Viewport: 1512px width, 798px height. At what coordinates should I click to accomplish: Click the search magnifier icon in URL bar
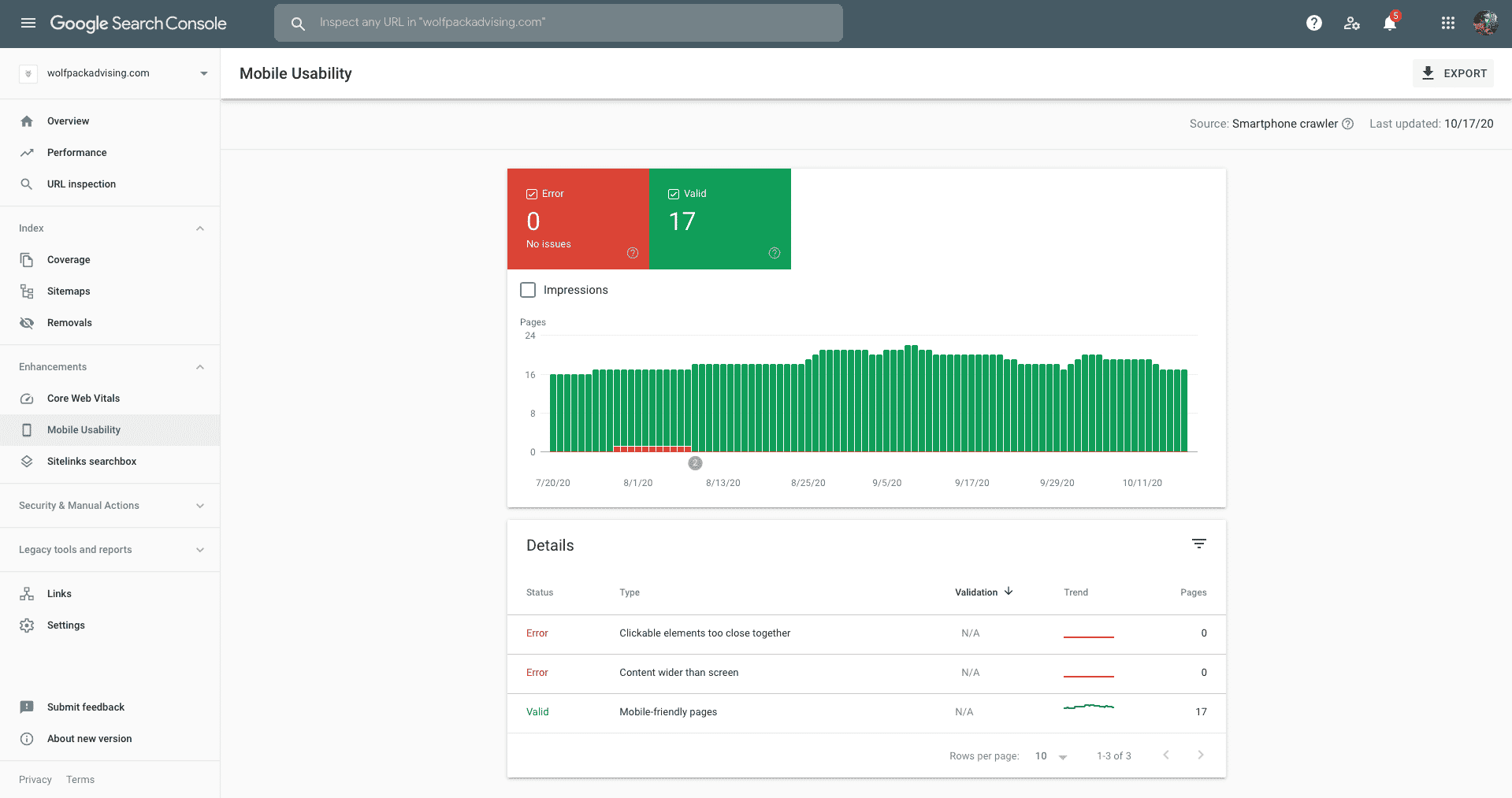pyautogui.click(x=298, y=24)
